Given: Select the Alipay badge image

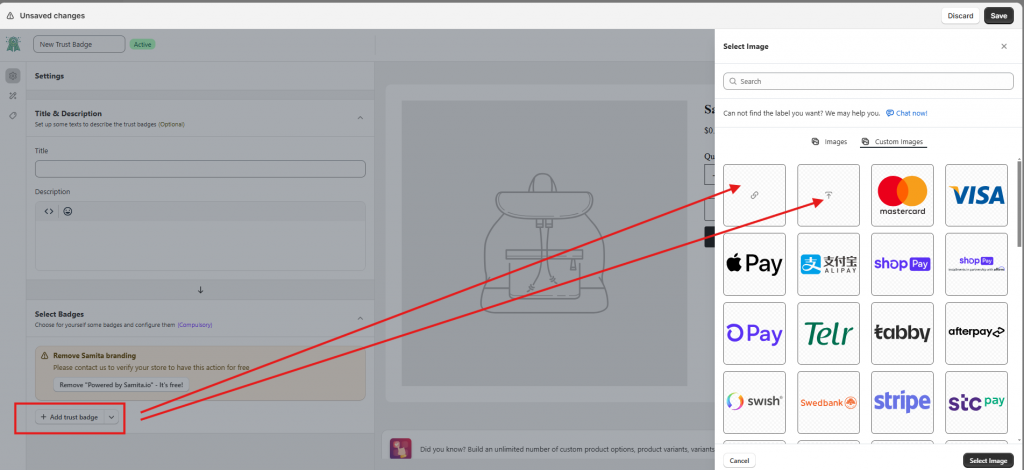Looking at the screenshot, I should (828, 264).
